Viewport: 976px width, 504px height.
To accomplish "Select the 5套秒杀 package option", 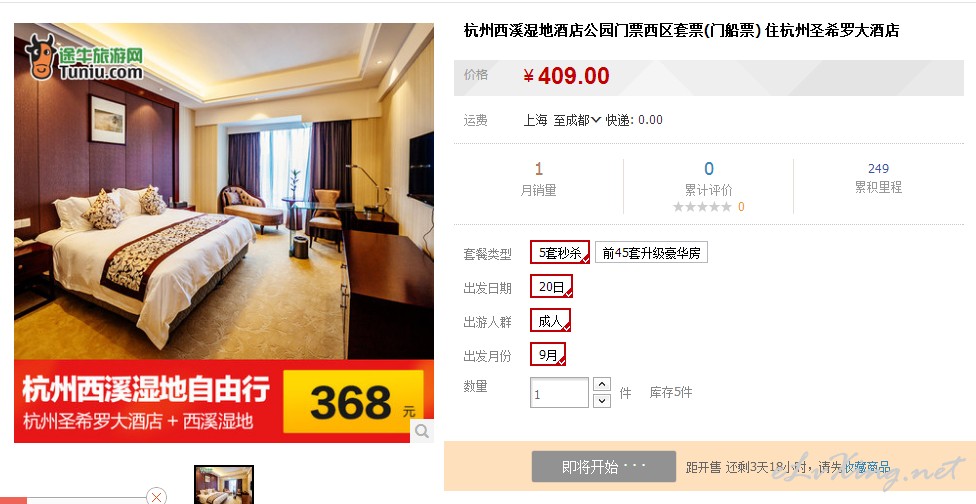I will [x=560, y=253].
